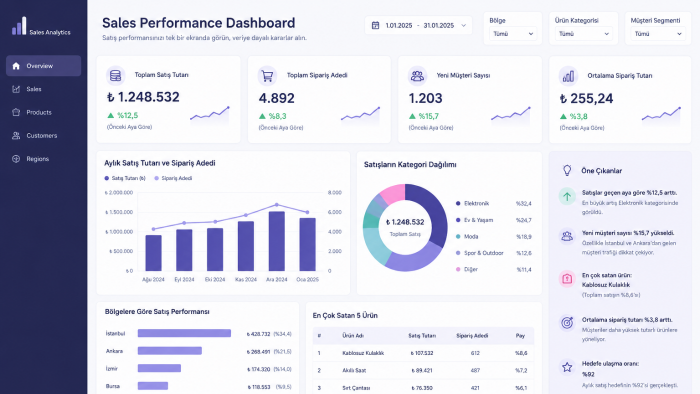This screenshot has width=700, height=394.
Task: Click the green triangle next to %12,5
Action: point(111,116)
